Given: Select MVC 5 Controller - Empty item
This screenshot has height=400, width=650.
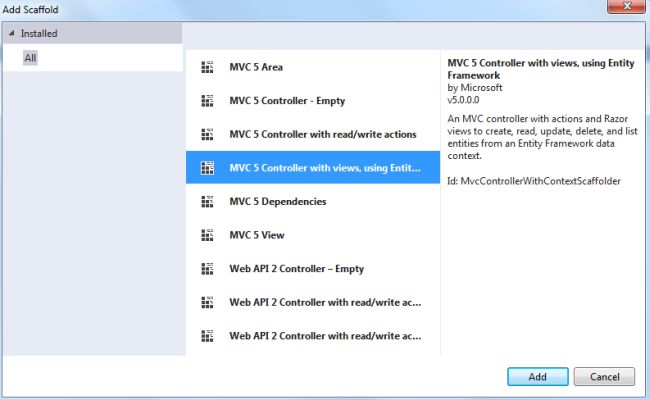Looking at the screenshot, I should pos(313,101).
